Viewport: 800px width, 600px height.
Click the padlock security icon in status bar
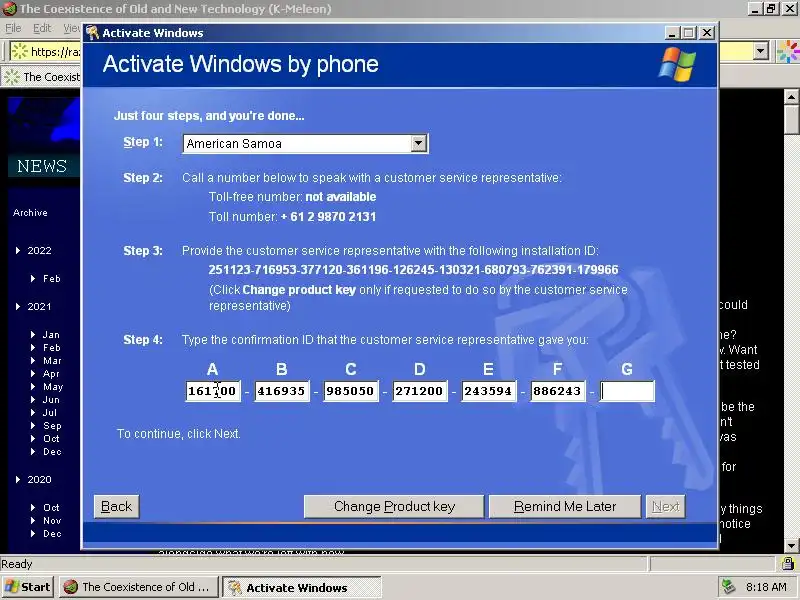(788, 564)
